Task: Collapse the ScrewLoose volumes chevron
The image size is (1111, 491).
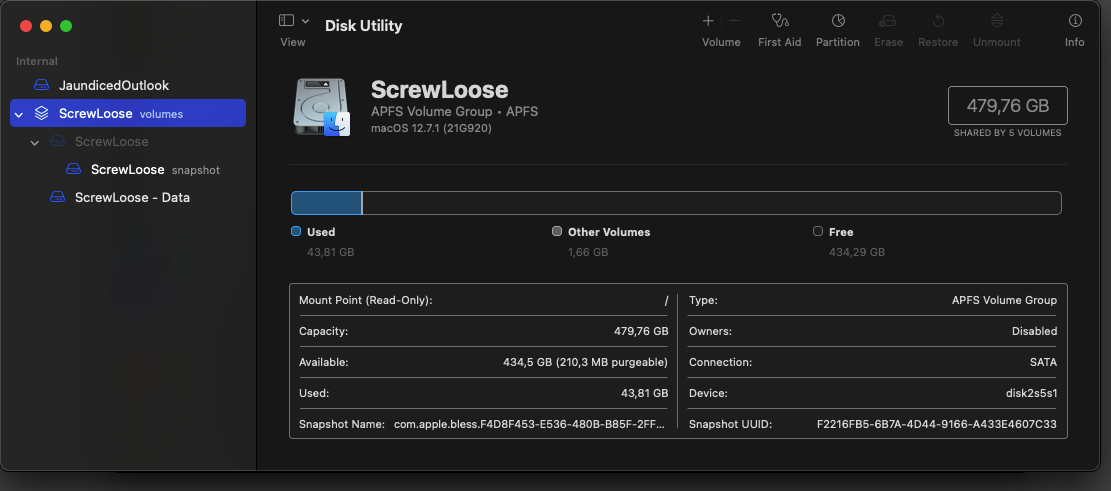Action: [19, 114]
